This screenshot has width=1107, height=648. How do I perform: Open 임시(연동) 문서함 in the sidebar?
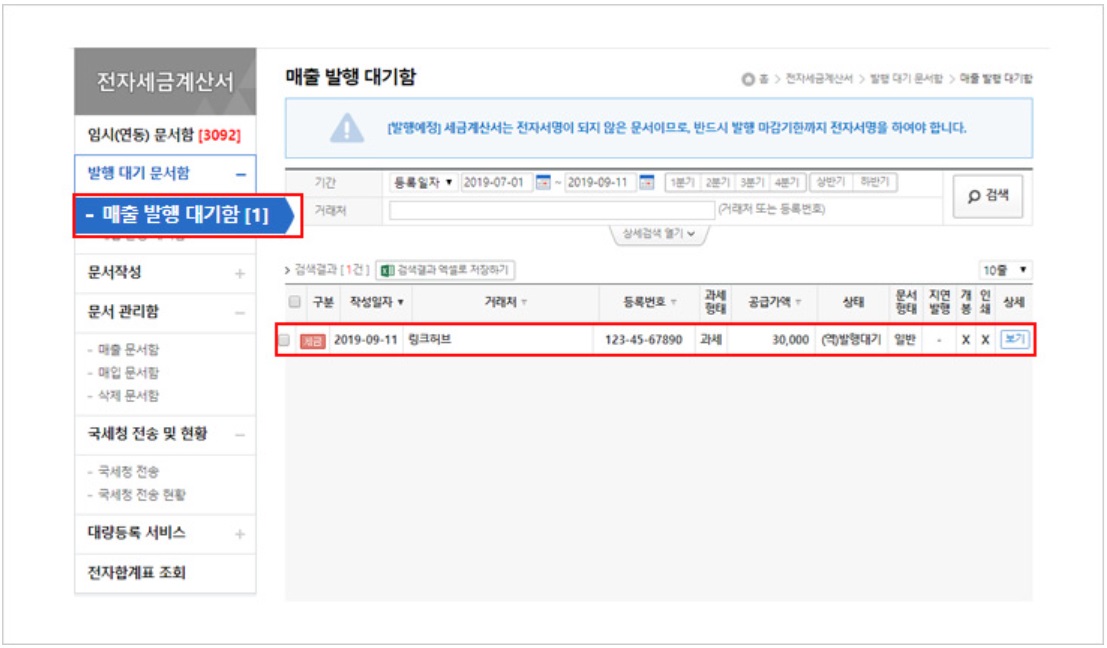coord(164,135)
